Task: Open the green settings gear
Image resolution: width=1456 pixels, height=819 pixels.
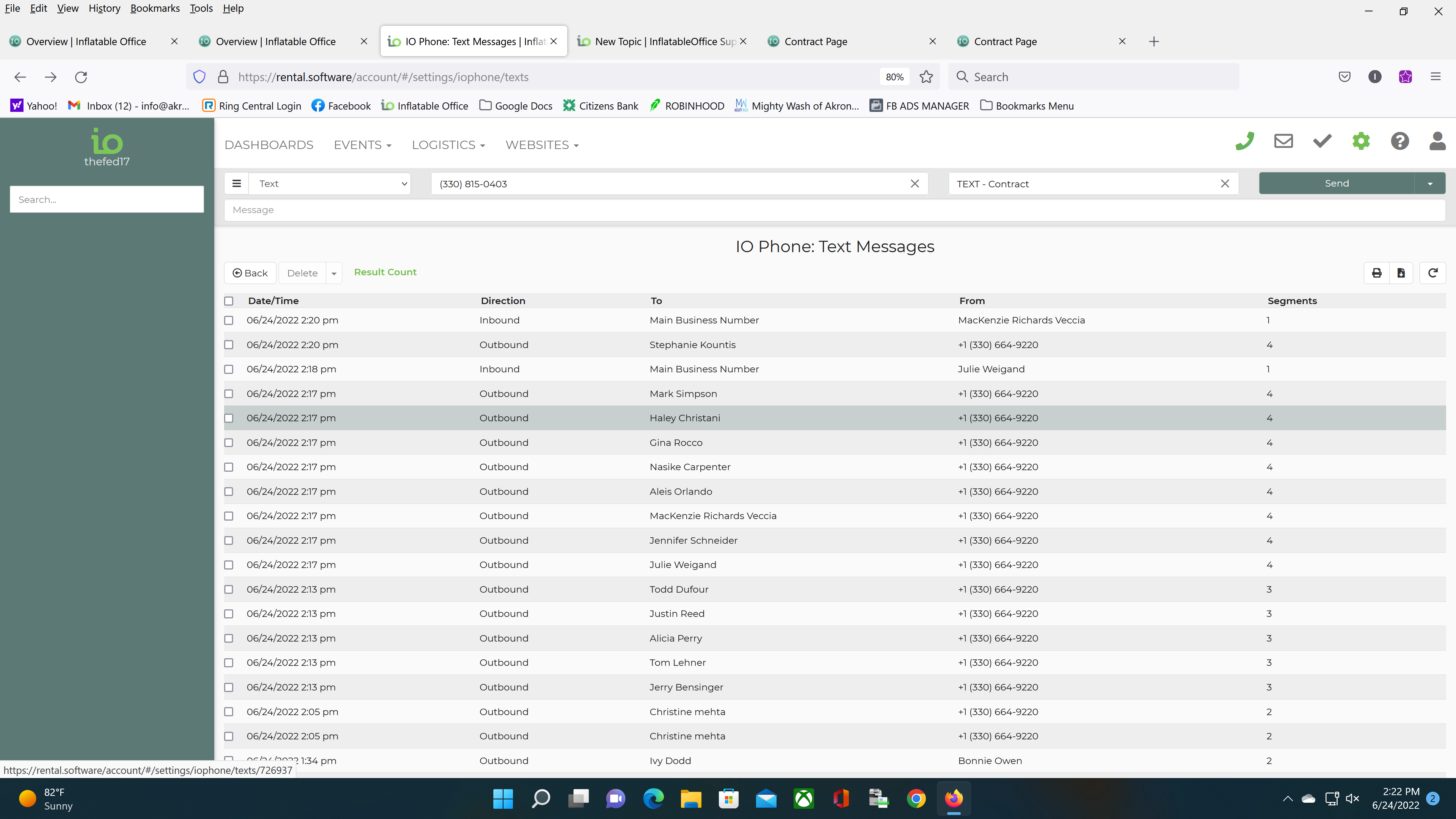Action: coord(1361,141)
